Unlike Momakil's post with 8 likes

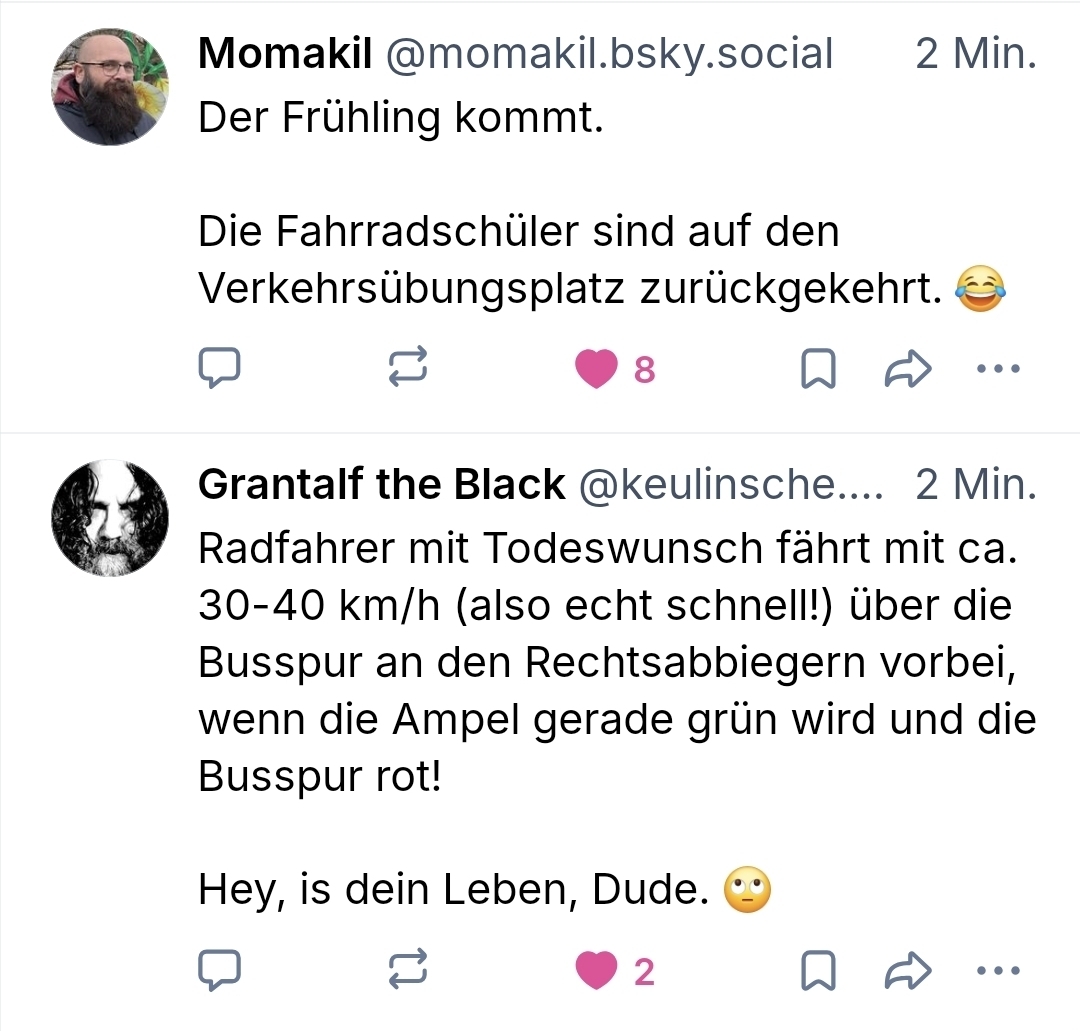(596, 370)
